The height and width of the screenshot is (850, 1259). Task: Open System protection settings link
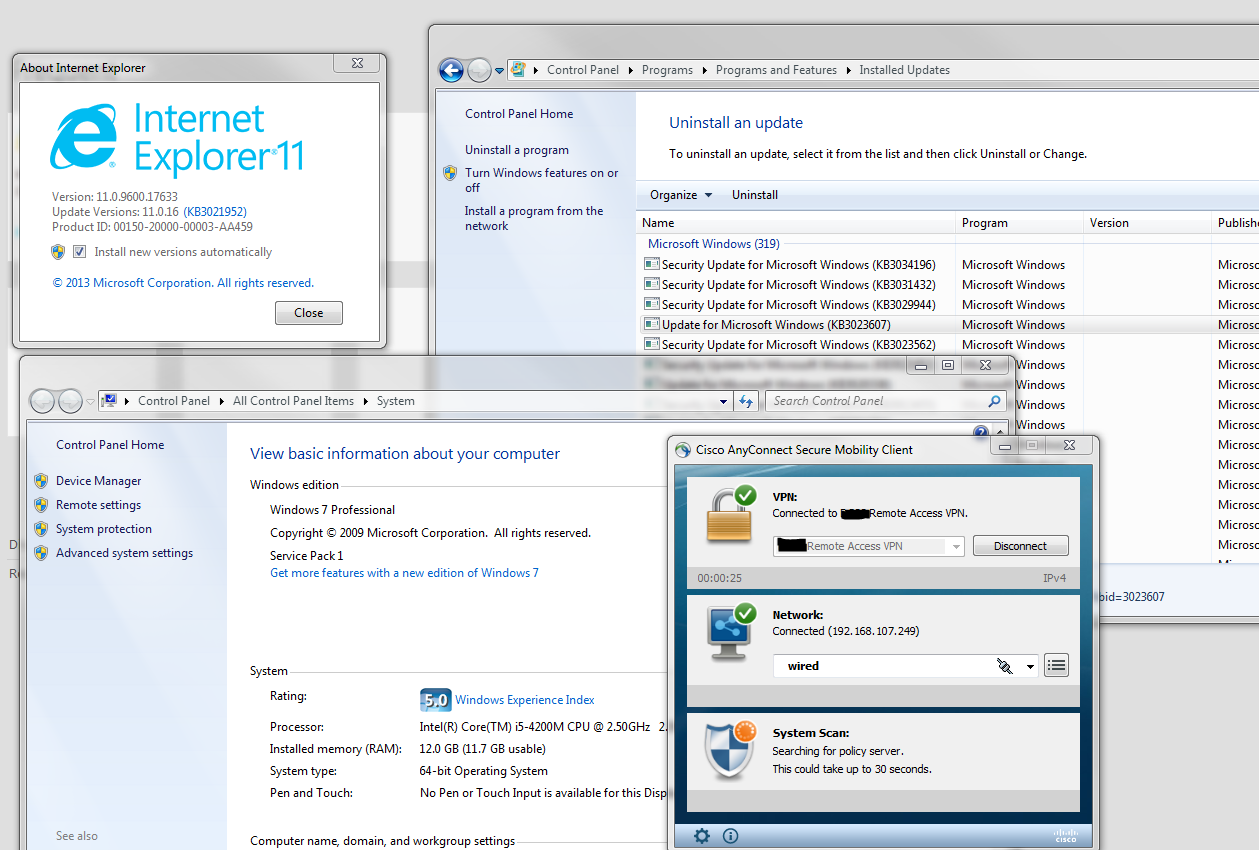pos(104,529)
